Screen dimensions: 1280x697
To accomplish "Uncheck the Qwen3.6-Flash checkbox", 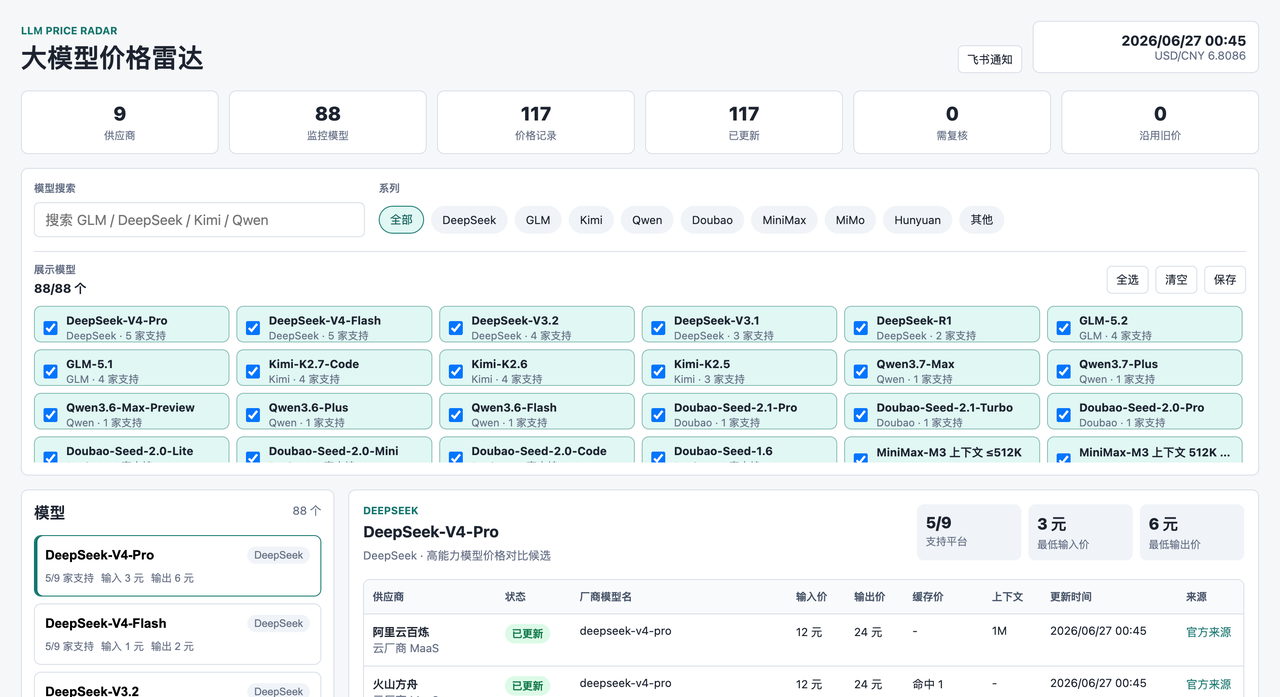I will (x=456, y=415).
